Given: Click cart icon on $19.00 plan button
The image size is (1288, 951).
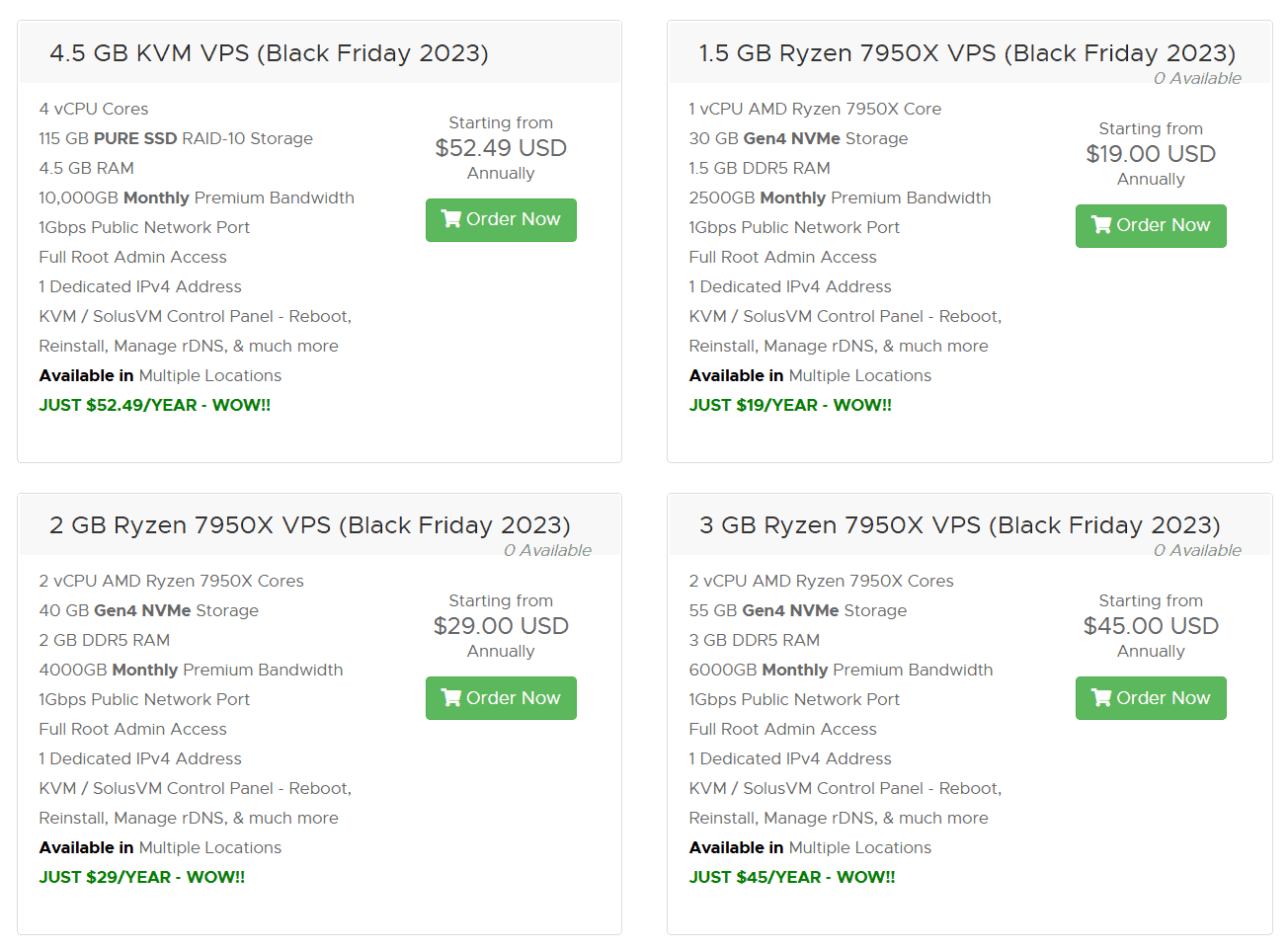Looking at the screenshot, I should [x=1101, y=225].
